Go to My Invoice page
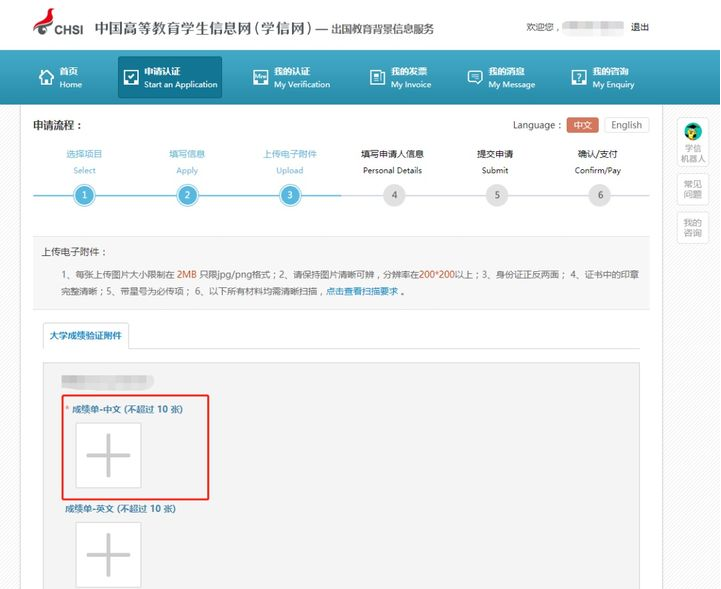Screen dimensions: 721x589 (x=401, y=77)
